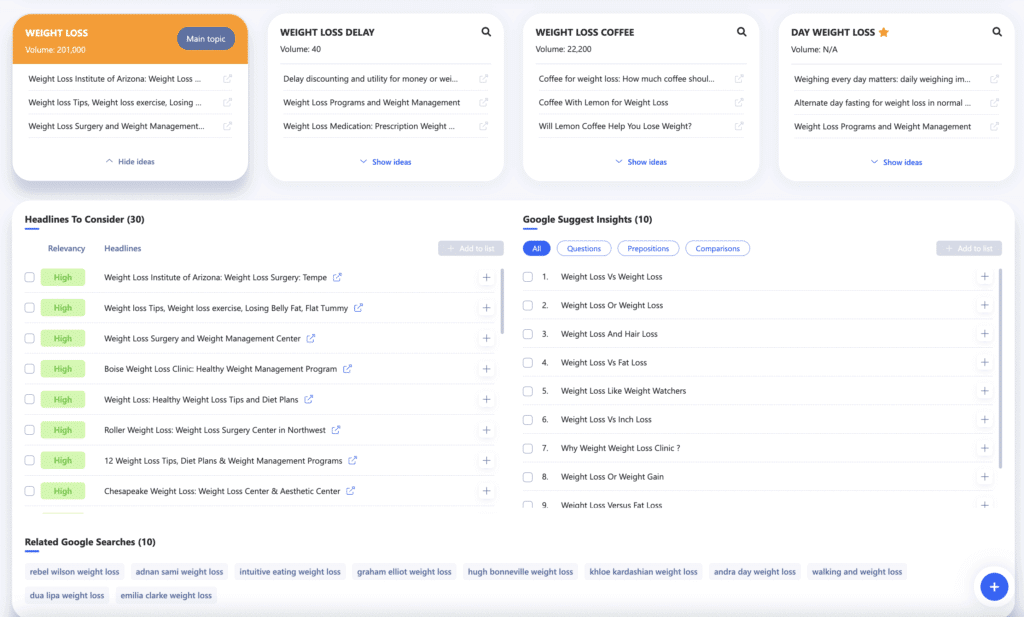This screenshot has height=617, width=1024.
Task: Click search icon on Weight Loss Coffee card
Action: [742, 32]
